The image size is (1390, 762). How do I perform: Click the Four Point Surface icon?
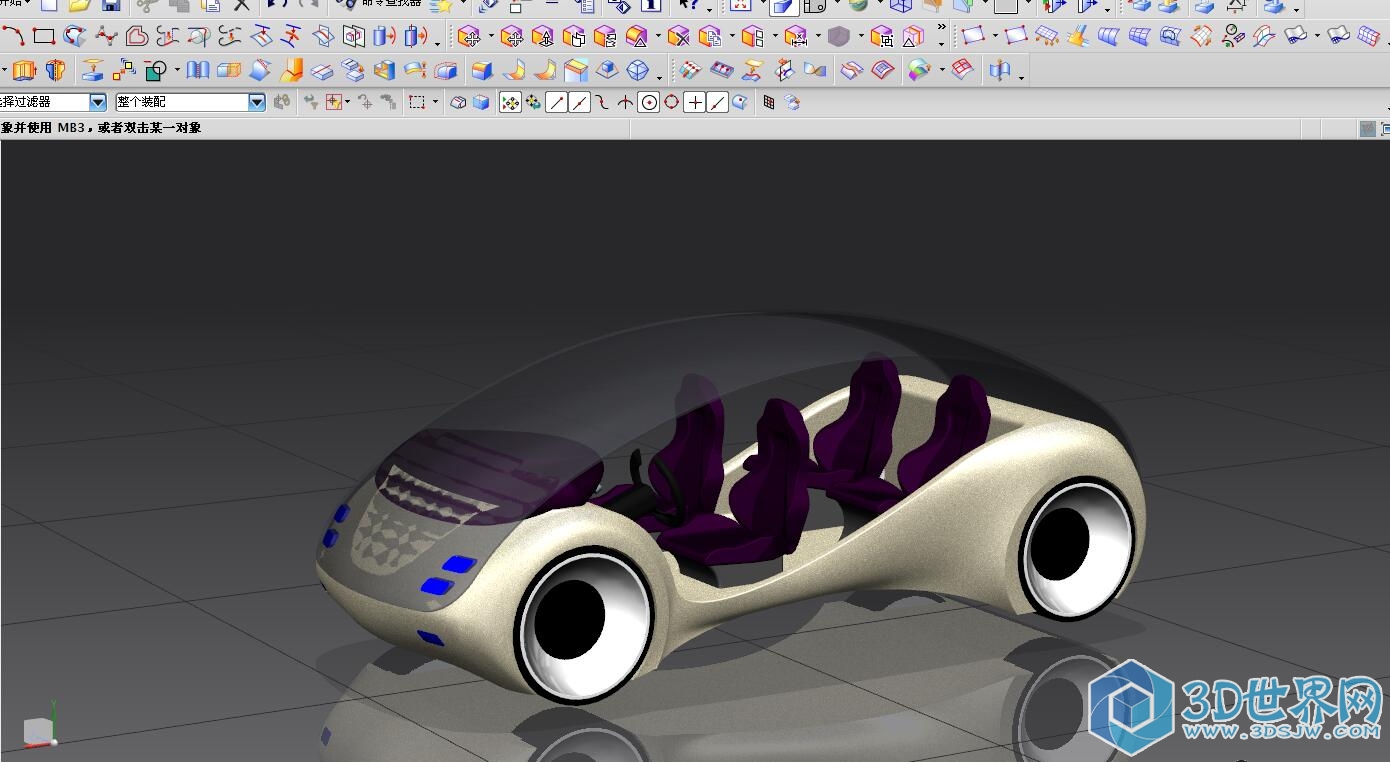972,37
